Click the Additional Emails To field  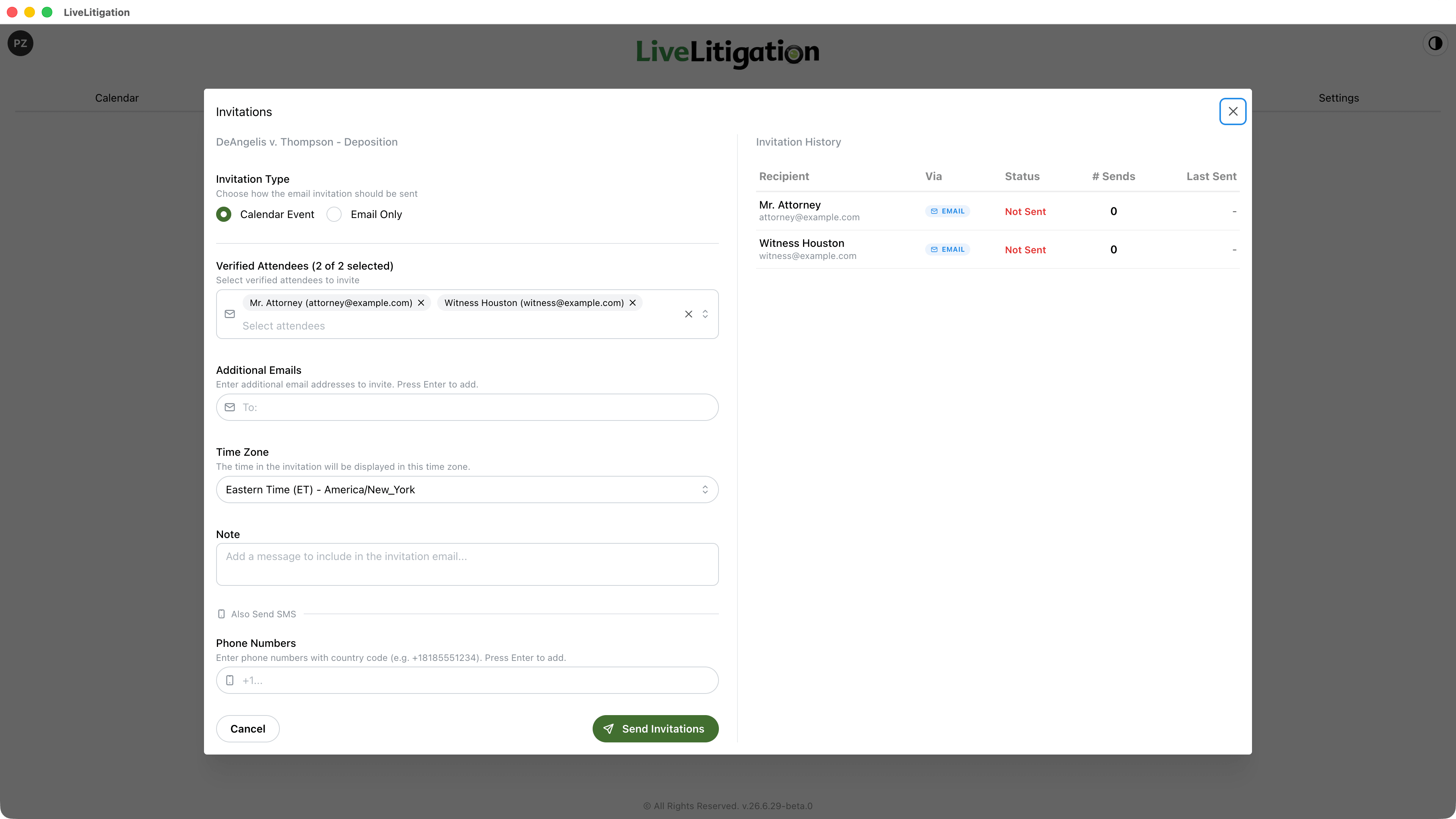point(467,408)
